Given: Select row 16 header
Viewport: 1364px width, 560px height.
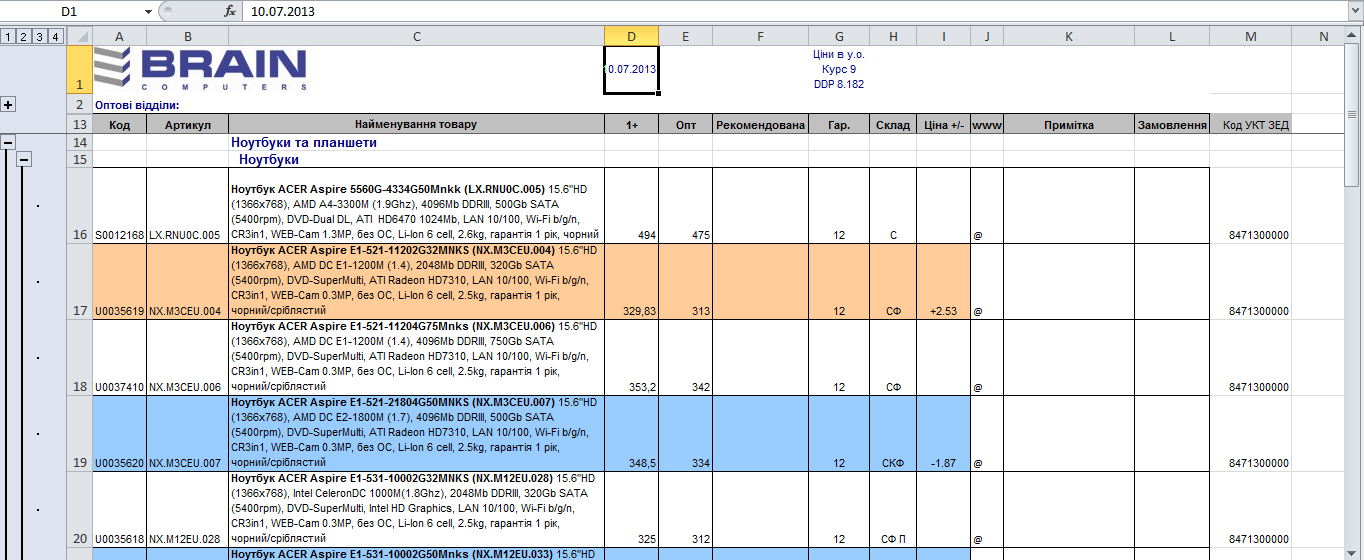Looking at the screenshot, I should pyautogui.click(x=80, y=206).
